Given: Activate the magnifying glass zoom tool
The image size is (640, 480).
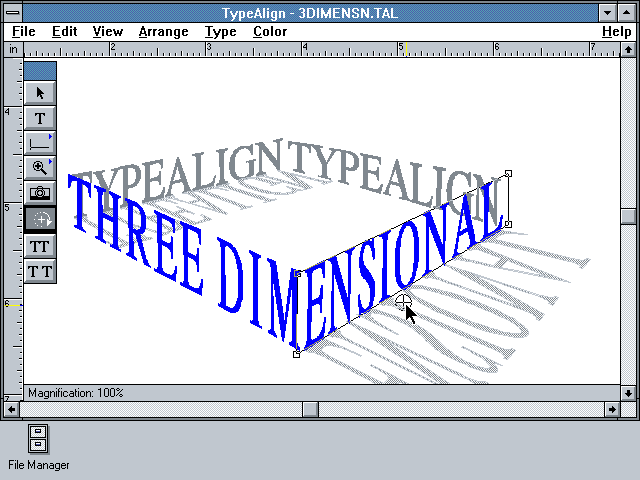Looking at the screenshot, I should 40,168.
